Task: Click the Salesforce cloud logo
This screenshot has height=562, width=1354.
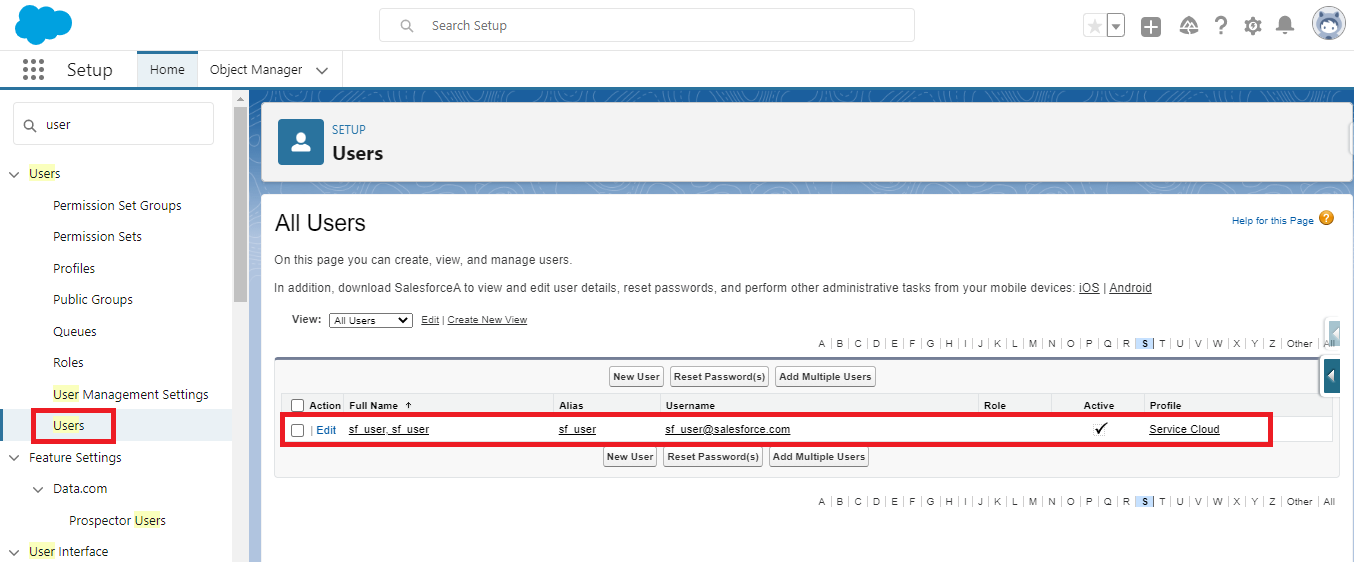Action: [43, 24]
